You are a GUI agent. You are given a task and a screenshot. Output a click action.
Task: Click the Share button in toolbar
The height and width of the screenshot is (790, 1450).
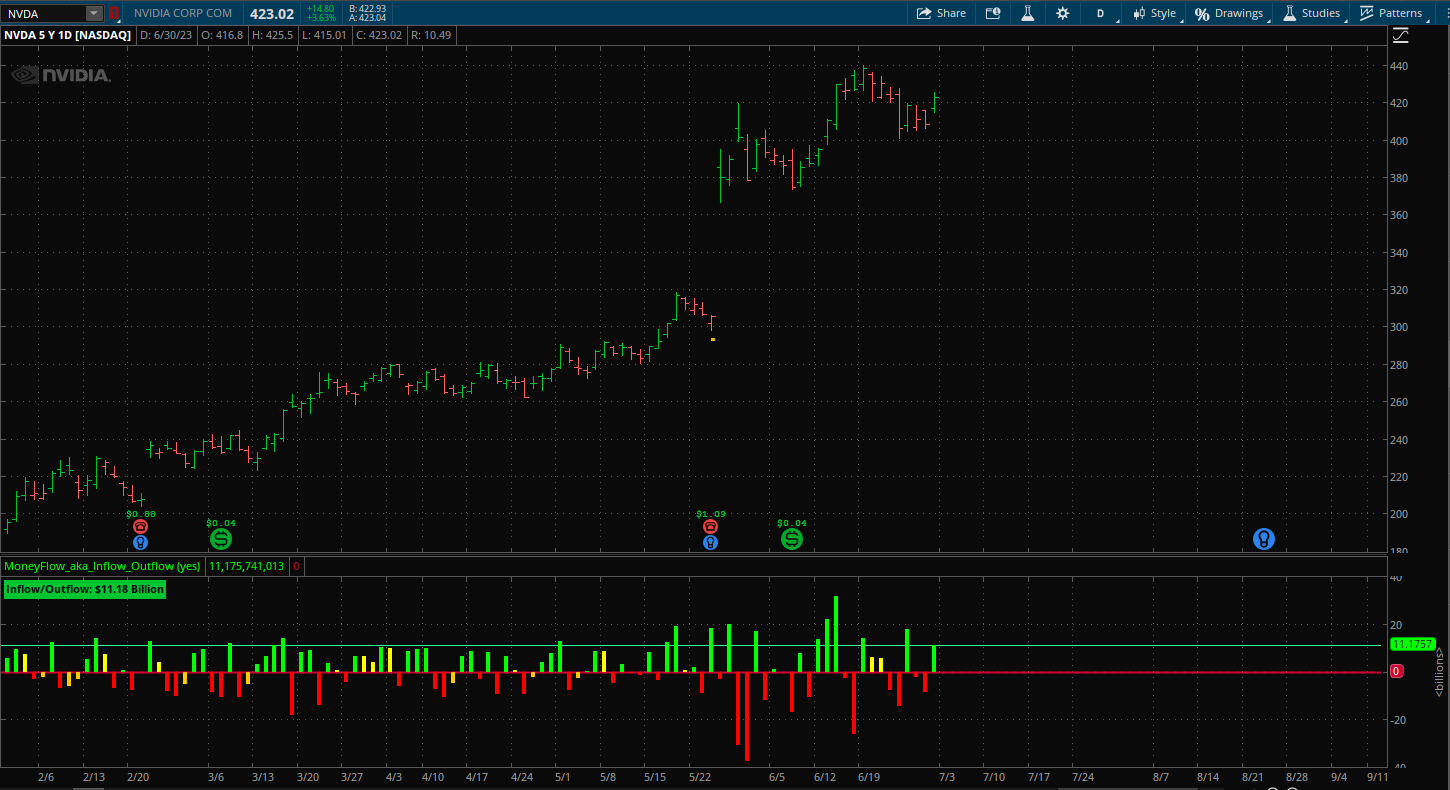click(941, 13)
